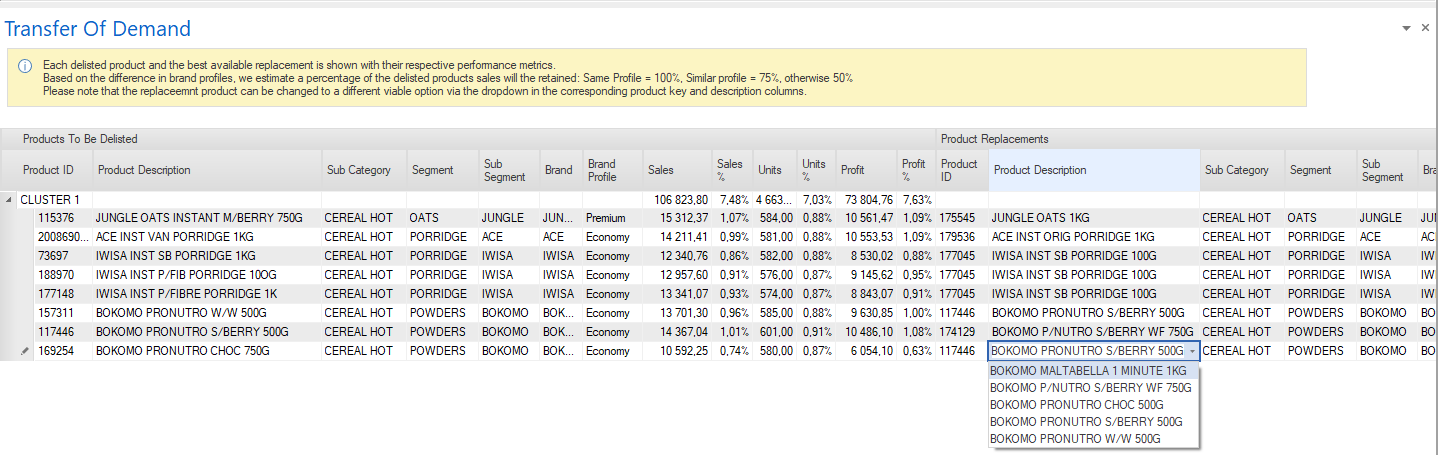Screen dimensions: 1438x455
Task: Click replacement product ID 174129 cell
Action: tap(961, 332)
